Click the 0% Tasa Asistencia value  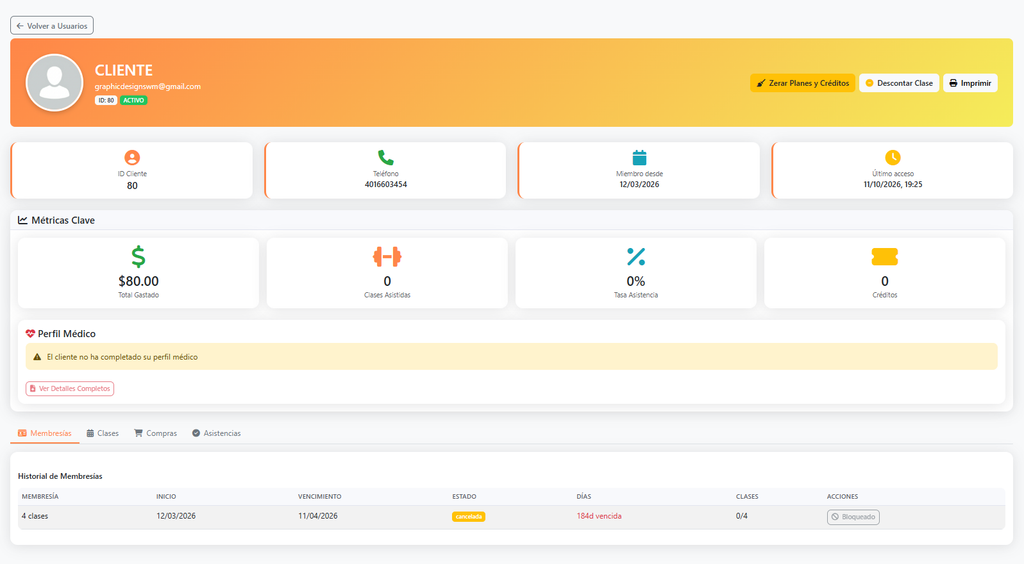[636, 281]
